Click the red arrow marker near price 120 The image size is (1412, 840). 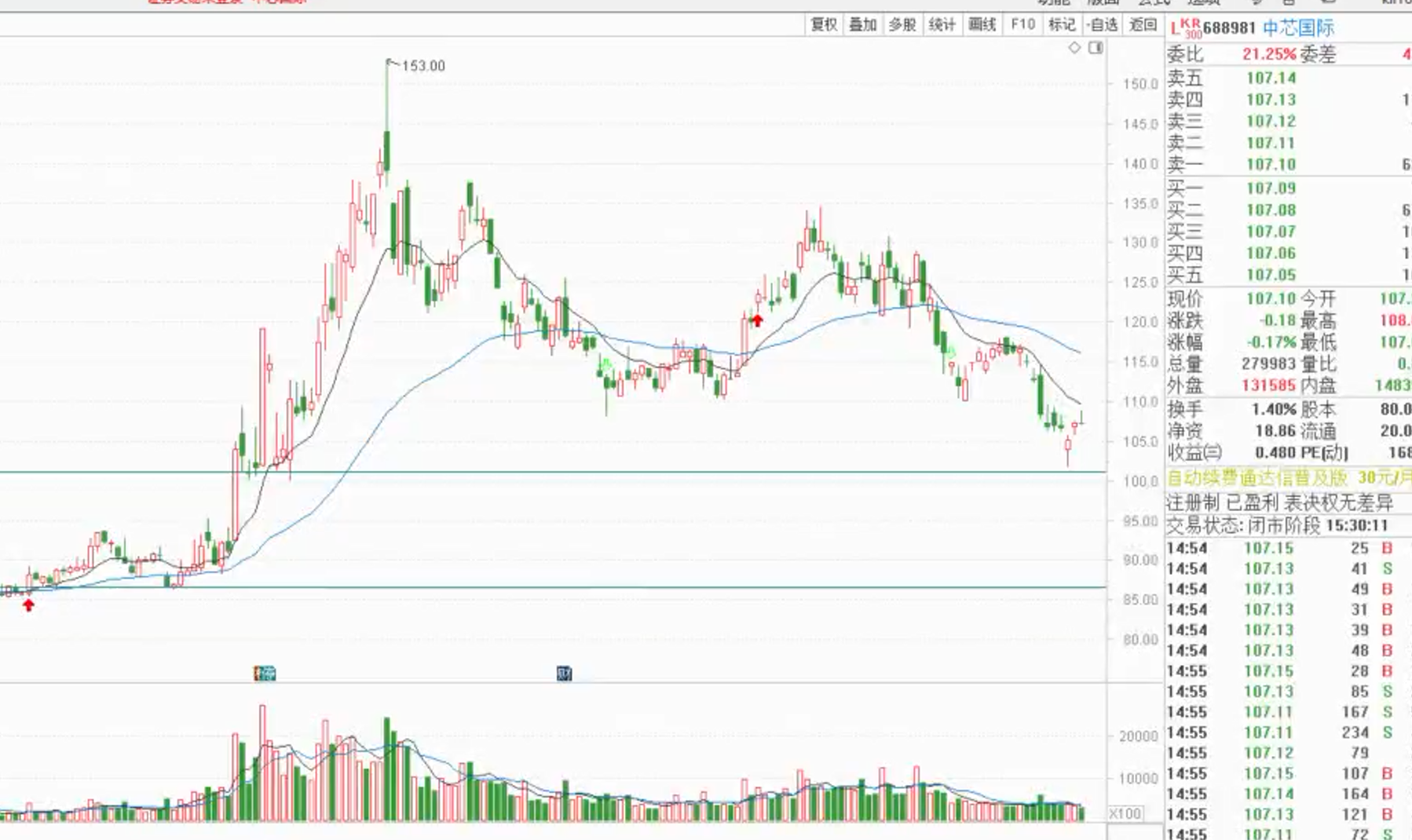pos(757,320)
